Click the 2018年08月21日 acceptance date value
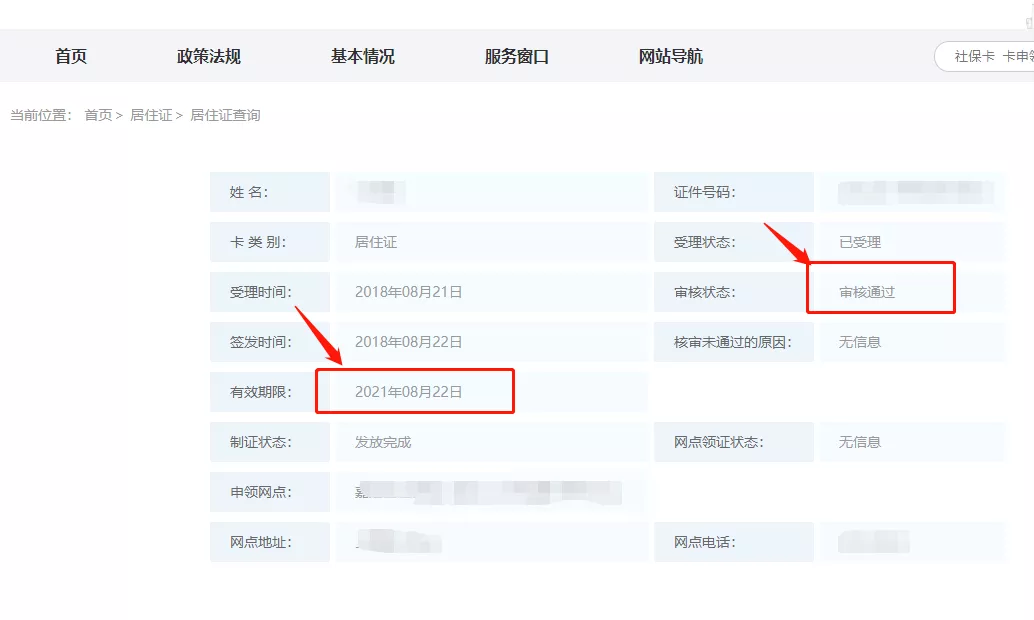Viewport: 1034px width, 620px height. tap(409, 292)
